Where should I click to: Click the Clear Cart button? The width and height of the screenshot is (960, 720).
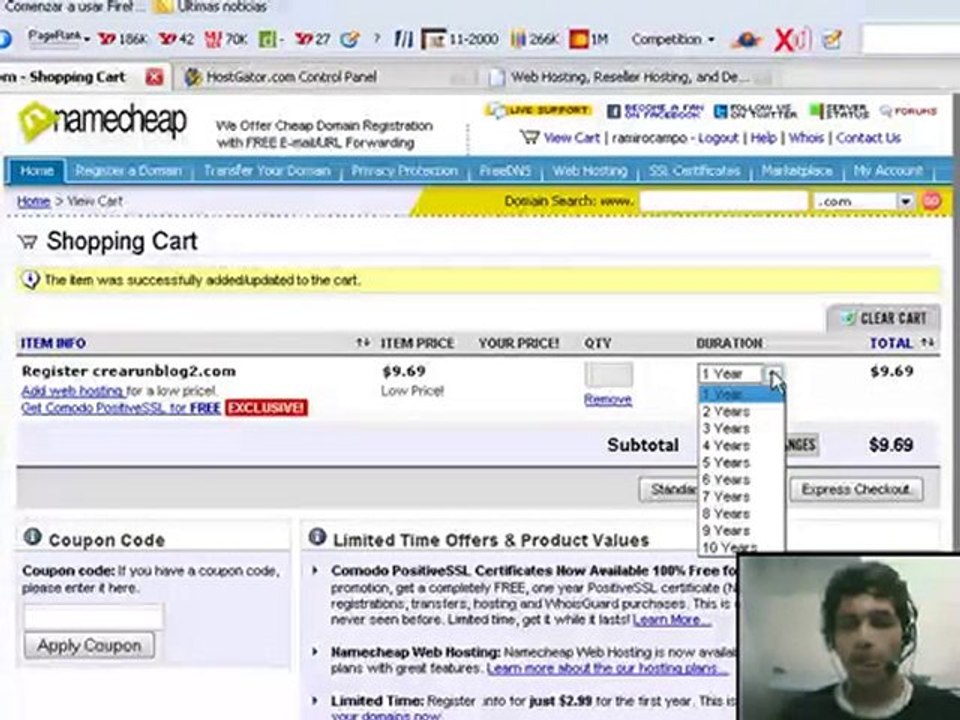click(885, 318)
